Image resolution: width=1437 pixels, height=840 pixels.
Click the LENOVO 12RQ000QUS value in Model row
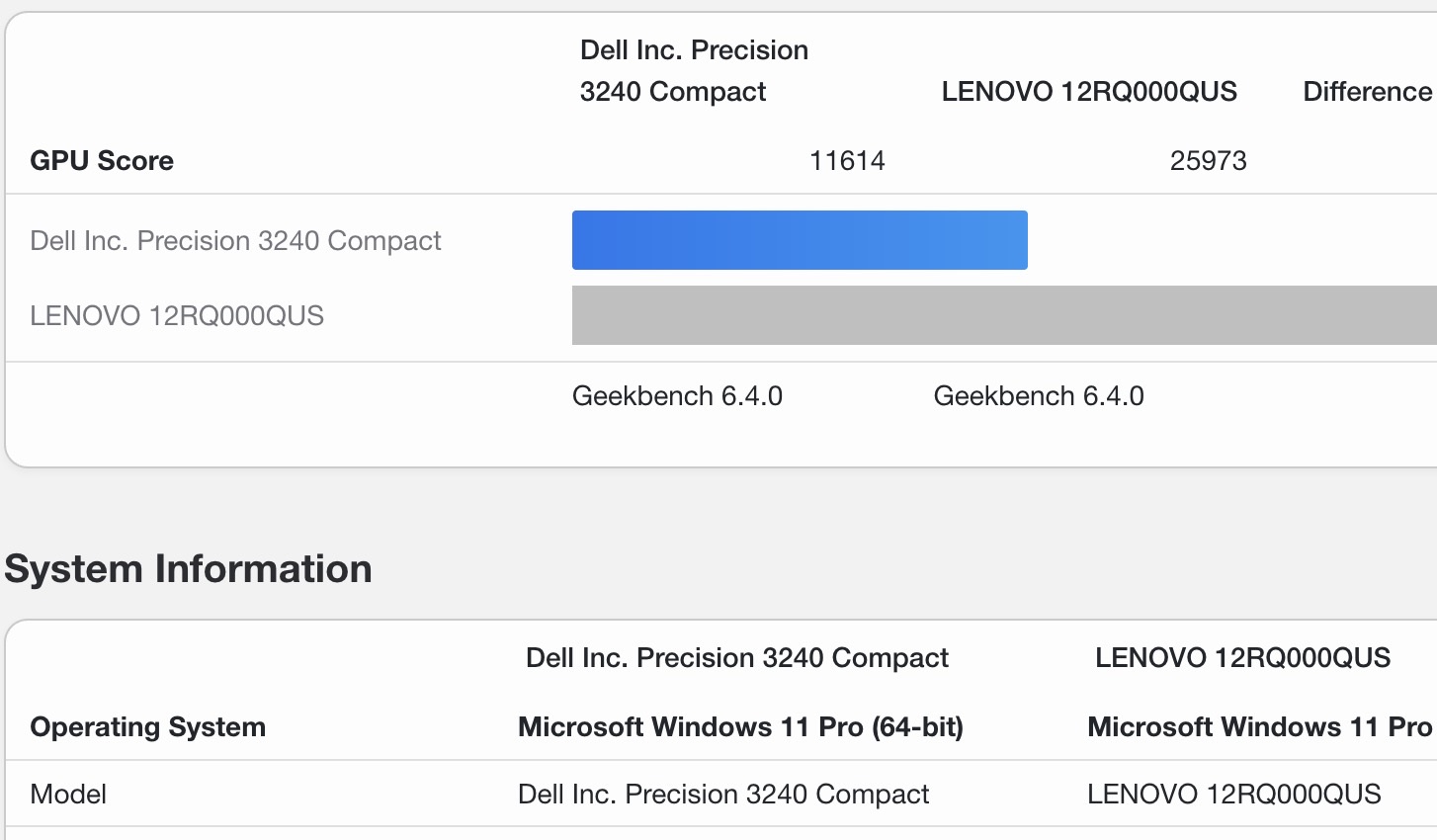[1233, 795]
